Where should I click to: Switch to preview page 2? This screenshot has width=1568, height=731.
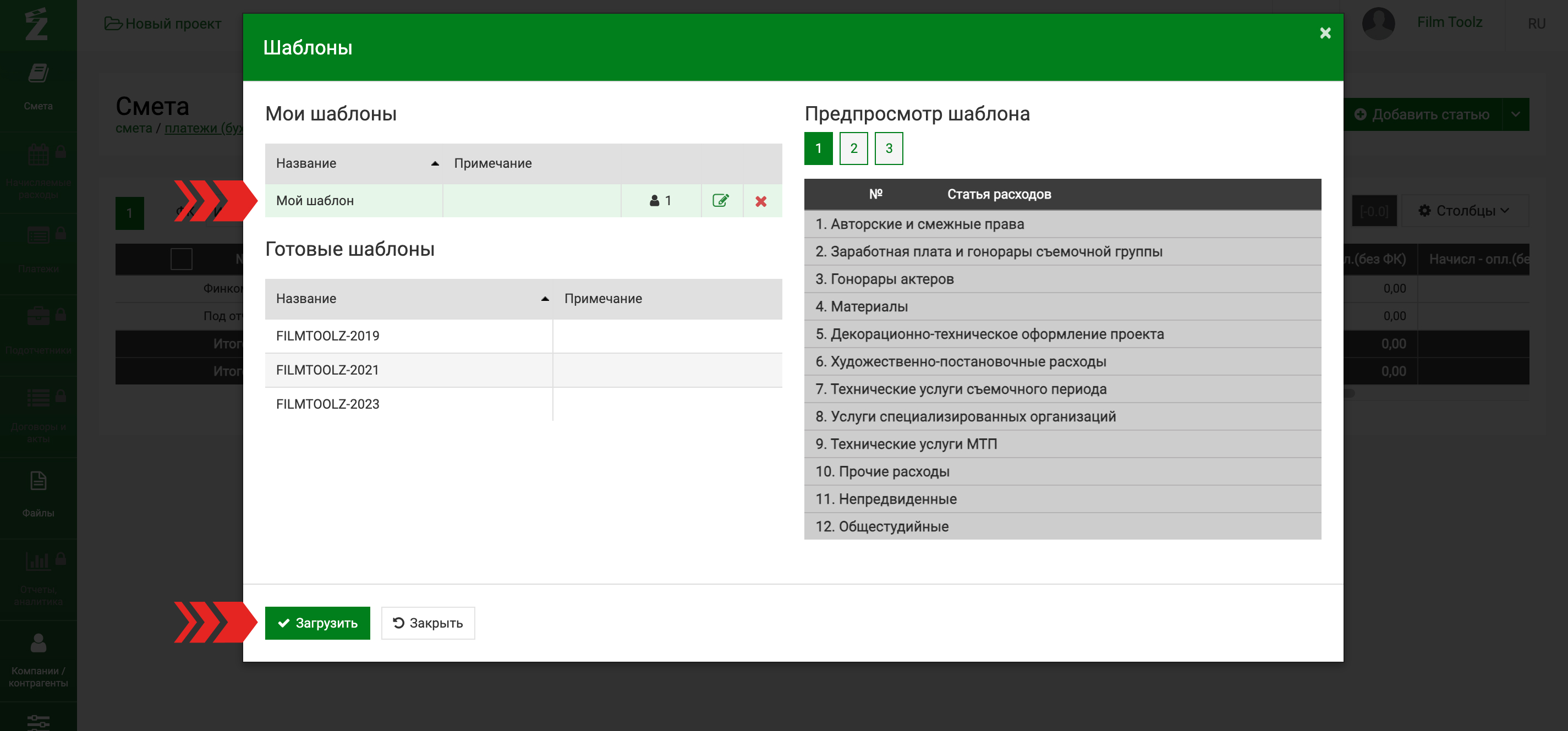853,148
